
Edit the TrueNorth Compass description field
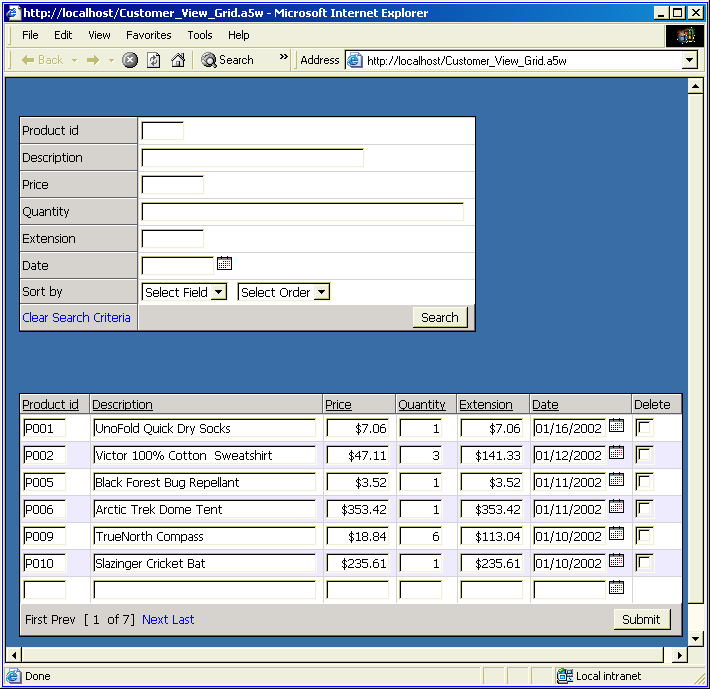[205, 536]
